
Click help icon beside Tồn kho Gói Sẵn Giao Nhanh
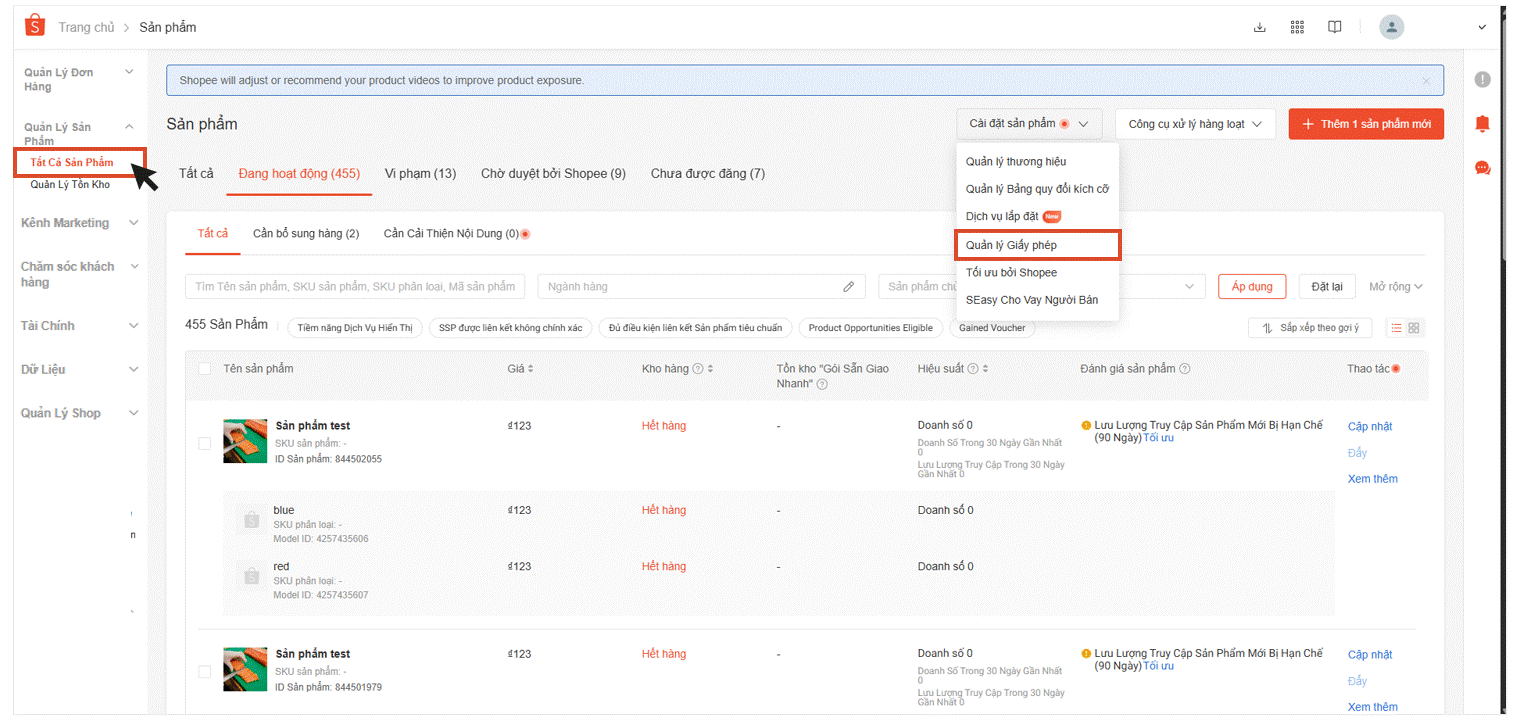pyautogui.click(x=822, y=384)
